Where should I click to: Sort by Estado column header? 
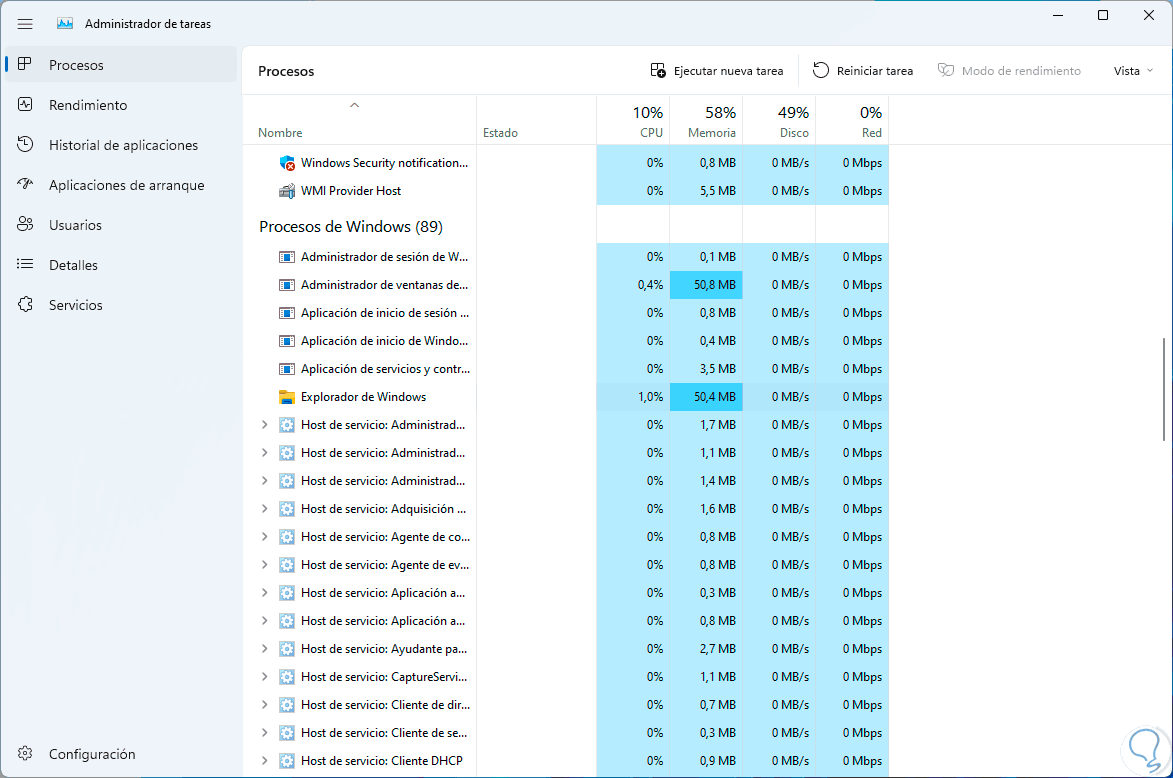536,120
